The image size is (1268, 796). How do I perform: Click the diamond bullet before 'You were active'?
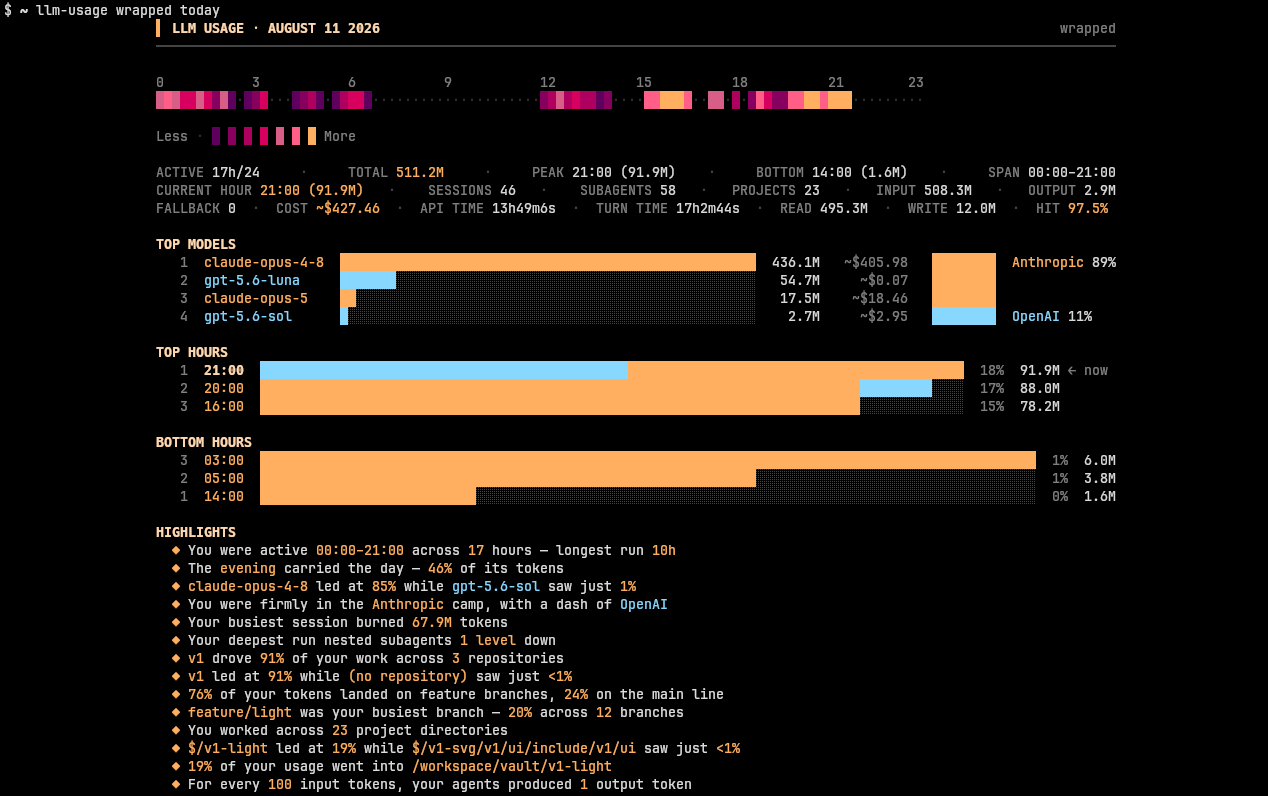tap(176, 551)
